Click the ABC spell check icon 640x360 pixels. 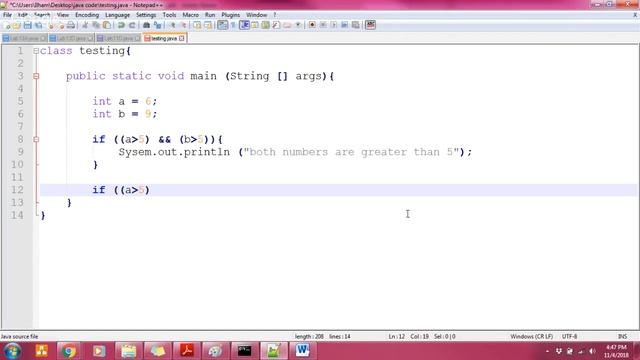(x=371, y=25)
